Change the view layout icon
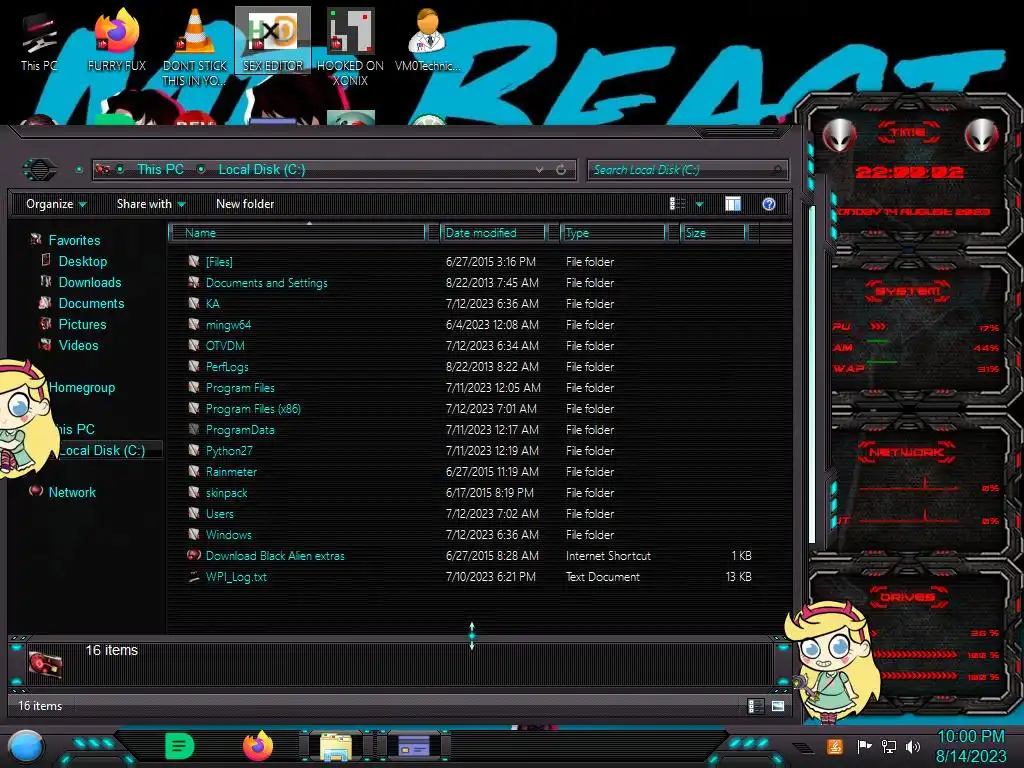This screenshot has height=768, width=1024. (x=677, y=204)
